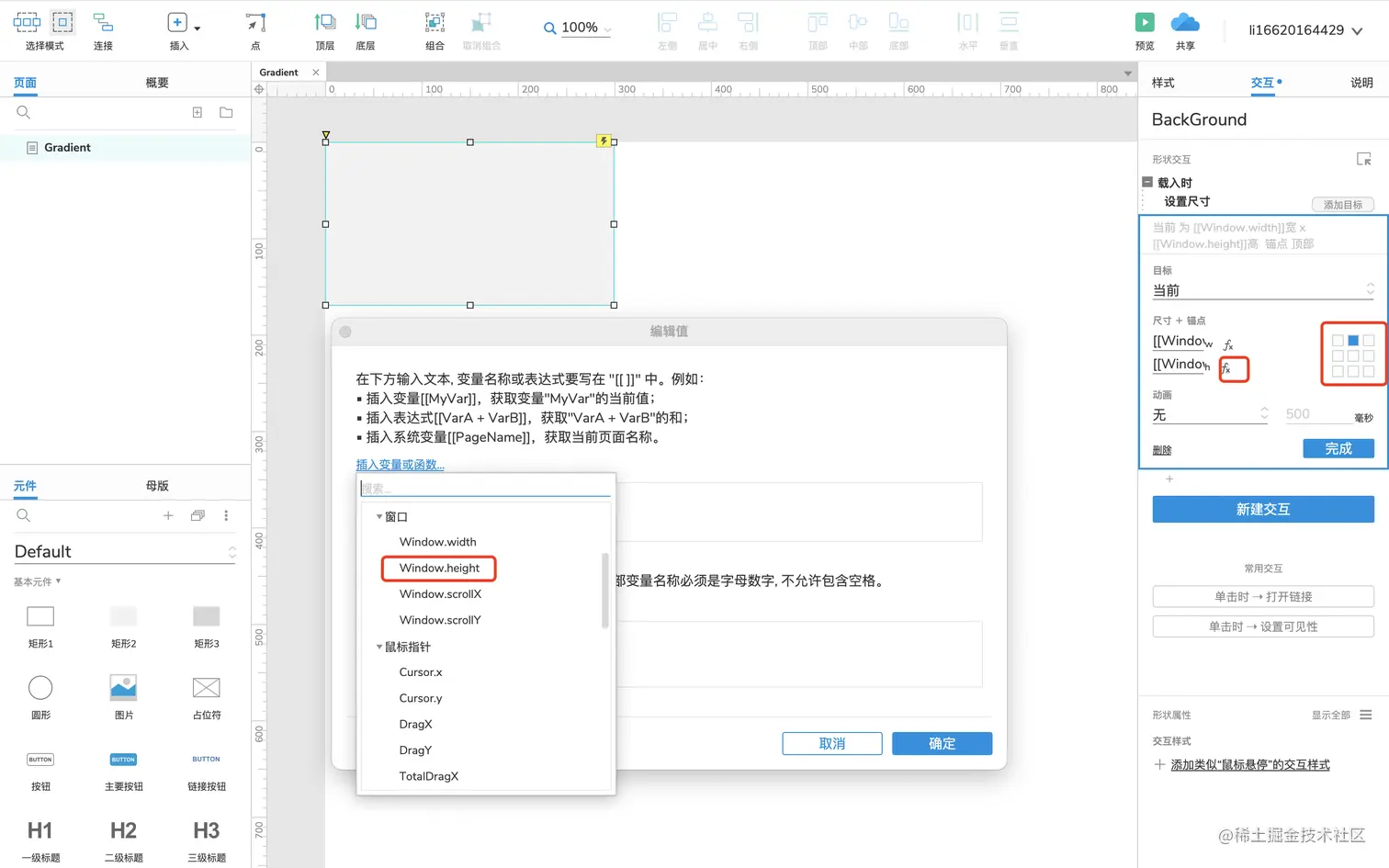Click the 形状交互 target picker icon
The width and height of the screenshot is (1389, 868).
pos(1364,159)
